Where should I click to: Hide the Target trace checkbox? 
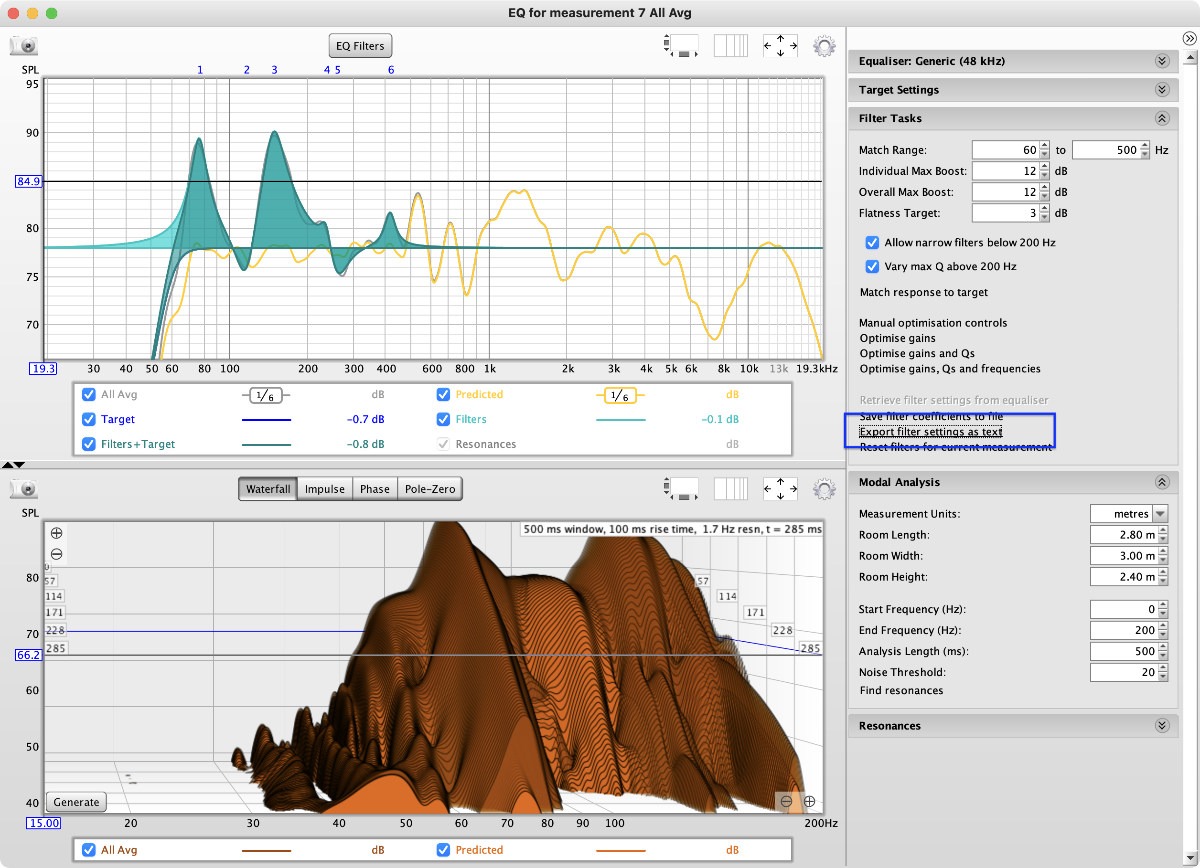[x=89, y=420]
